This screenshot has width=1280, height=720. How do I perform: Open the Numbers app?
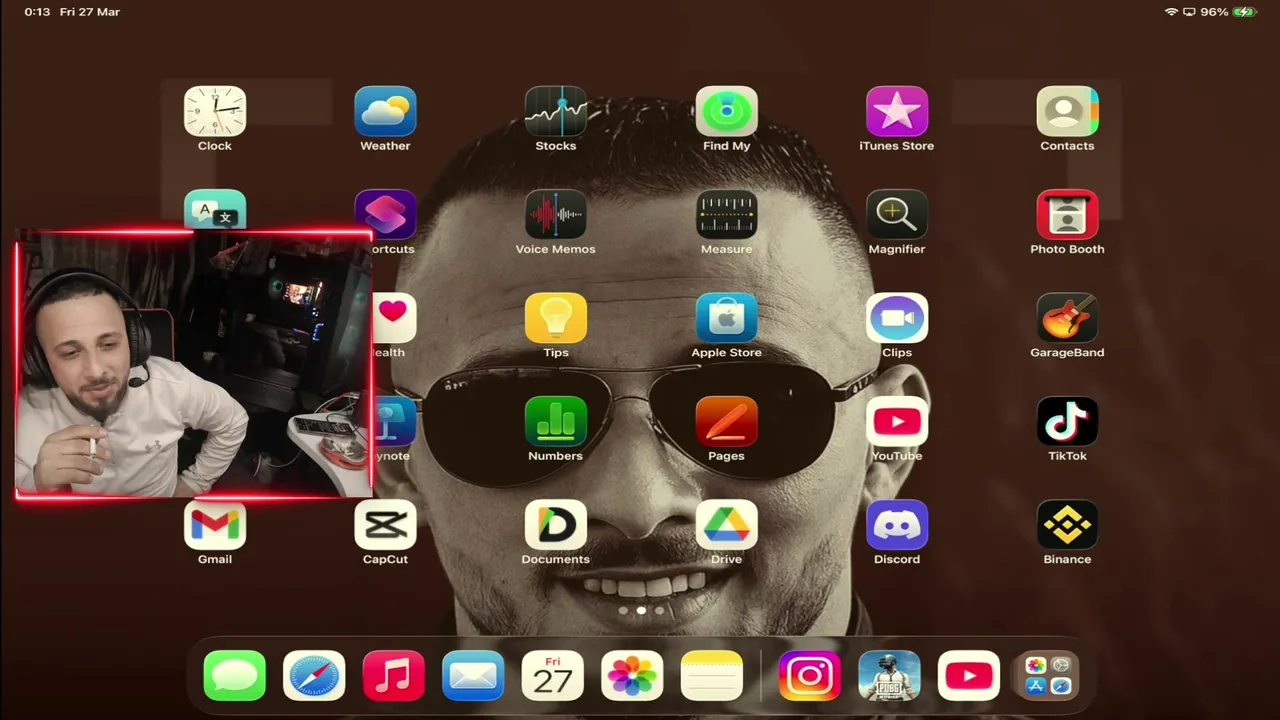click(x=556, y=421)
